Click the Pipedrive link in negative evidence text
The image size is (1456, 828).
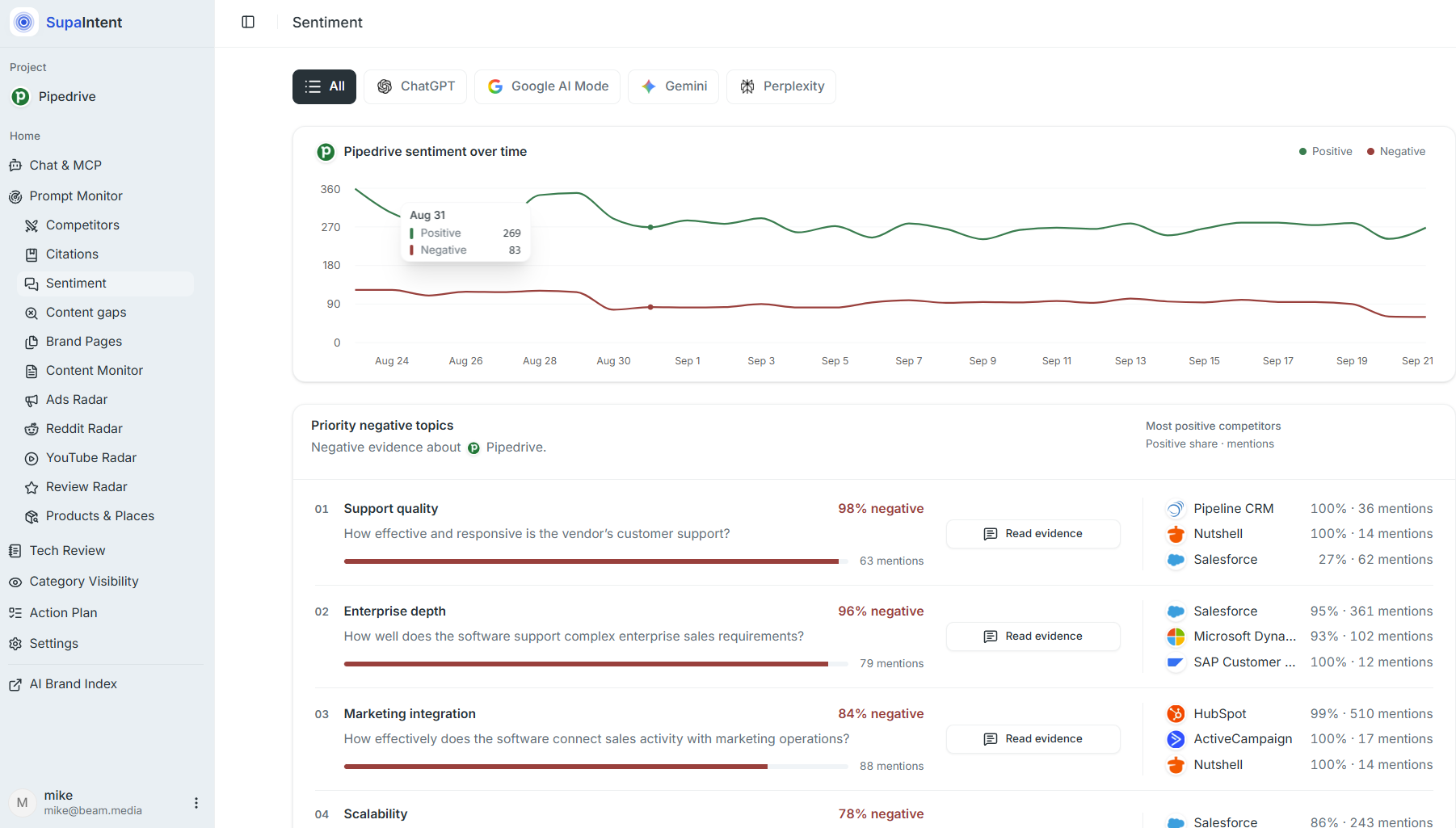507,448
